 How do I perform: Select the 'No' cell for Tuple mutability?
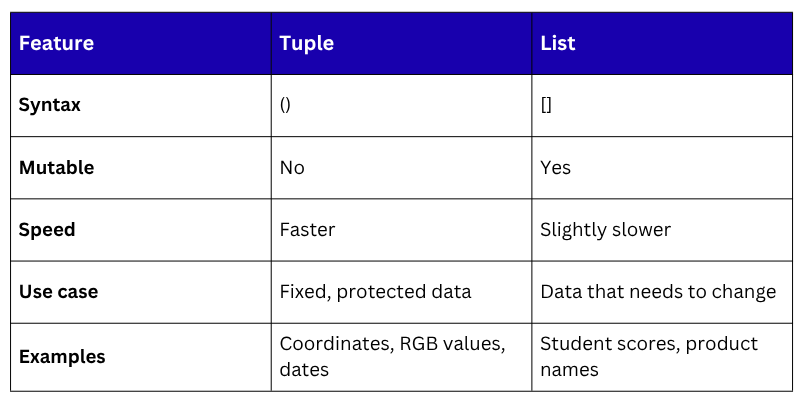[292, 167]
